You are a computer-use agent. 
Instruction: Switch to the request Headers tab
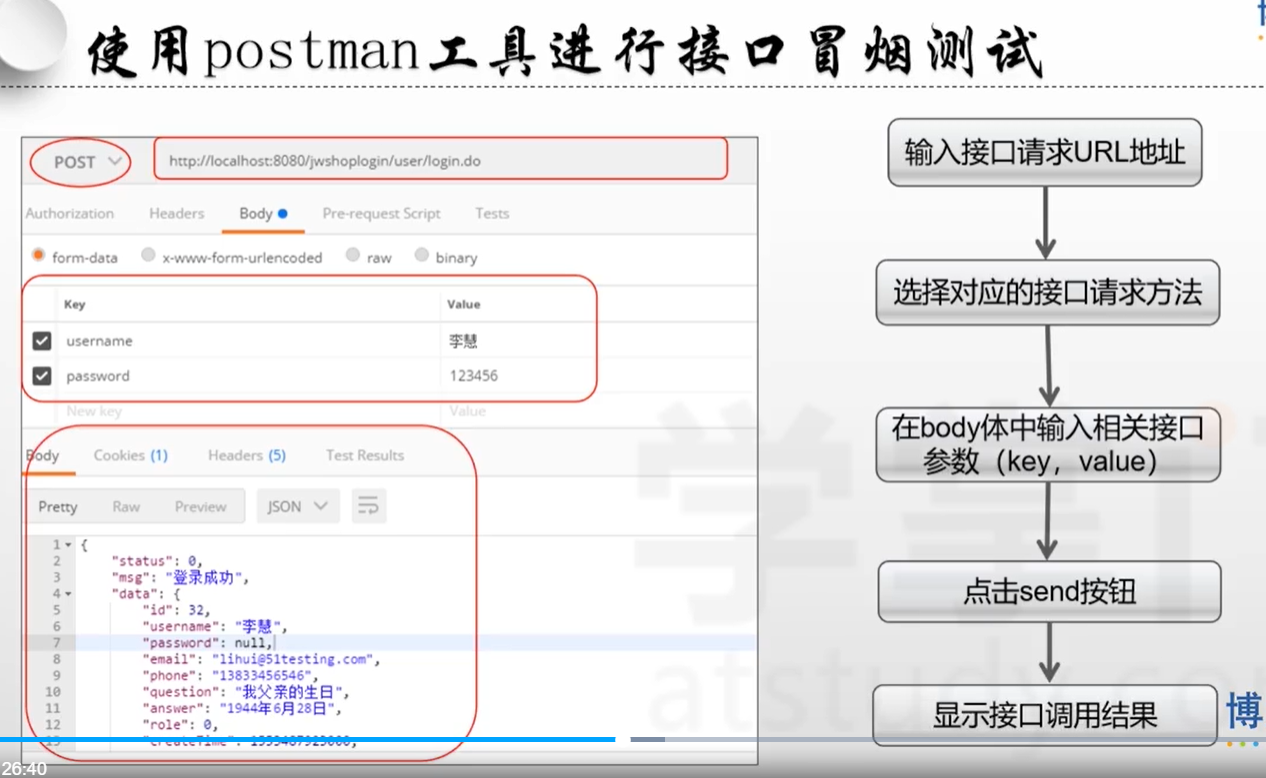(x=177, y=213)
